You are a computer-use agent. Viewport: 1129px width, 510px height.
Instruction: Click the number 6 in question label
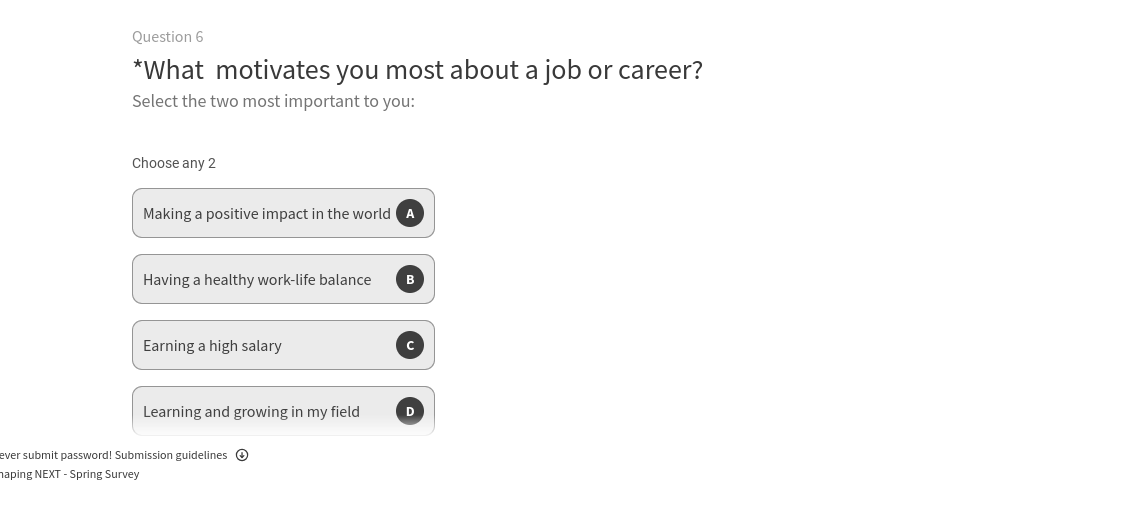point(199,37)
